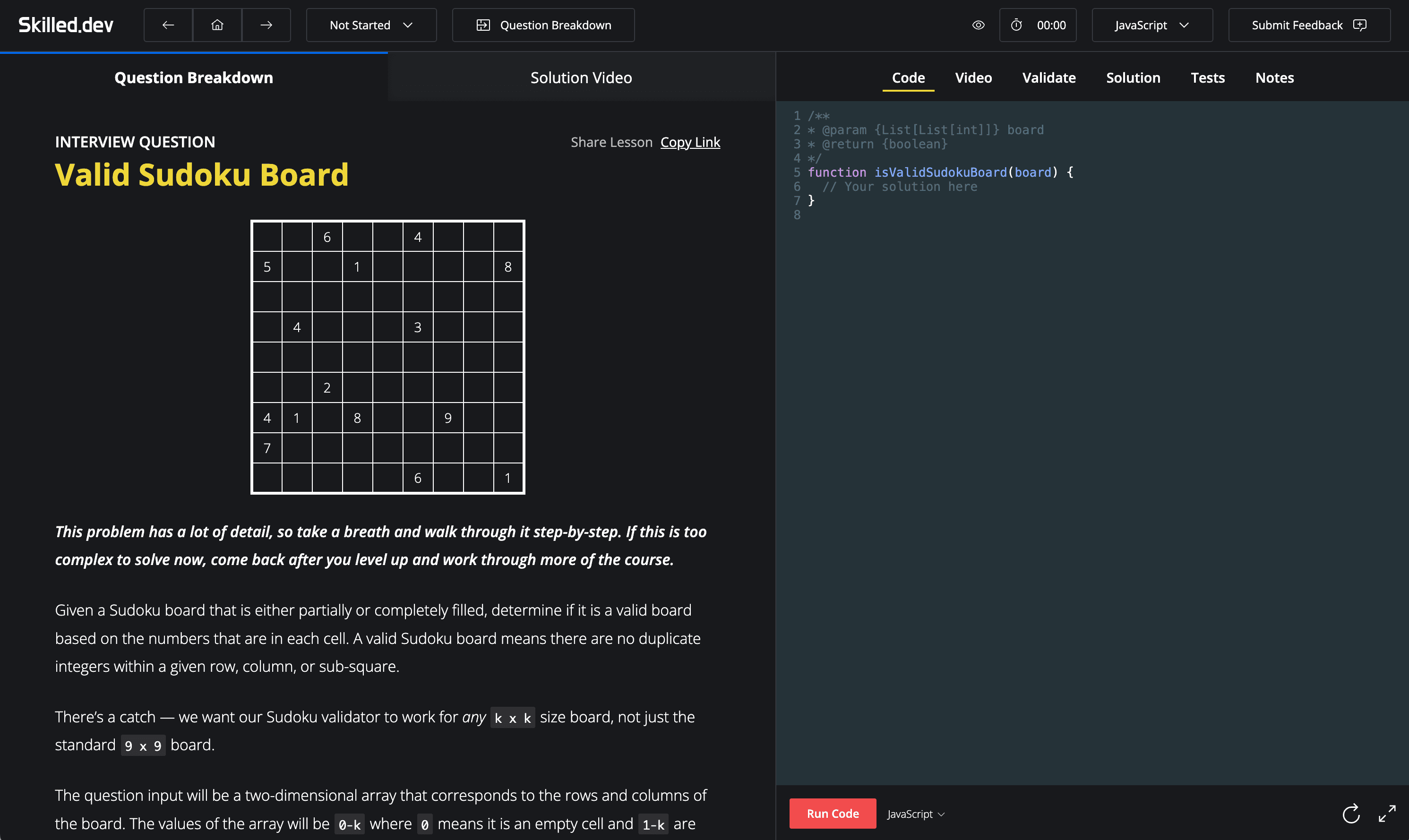Open the Tests tab
Image resolution: width=1409 pixels, height=840 pixels.
(x=1207, y=77)
